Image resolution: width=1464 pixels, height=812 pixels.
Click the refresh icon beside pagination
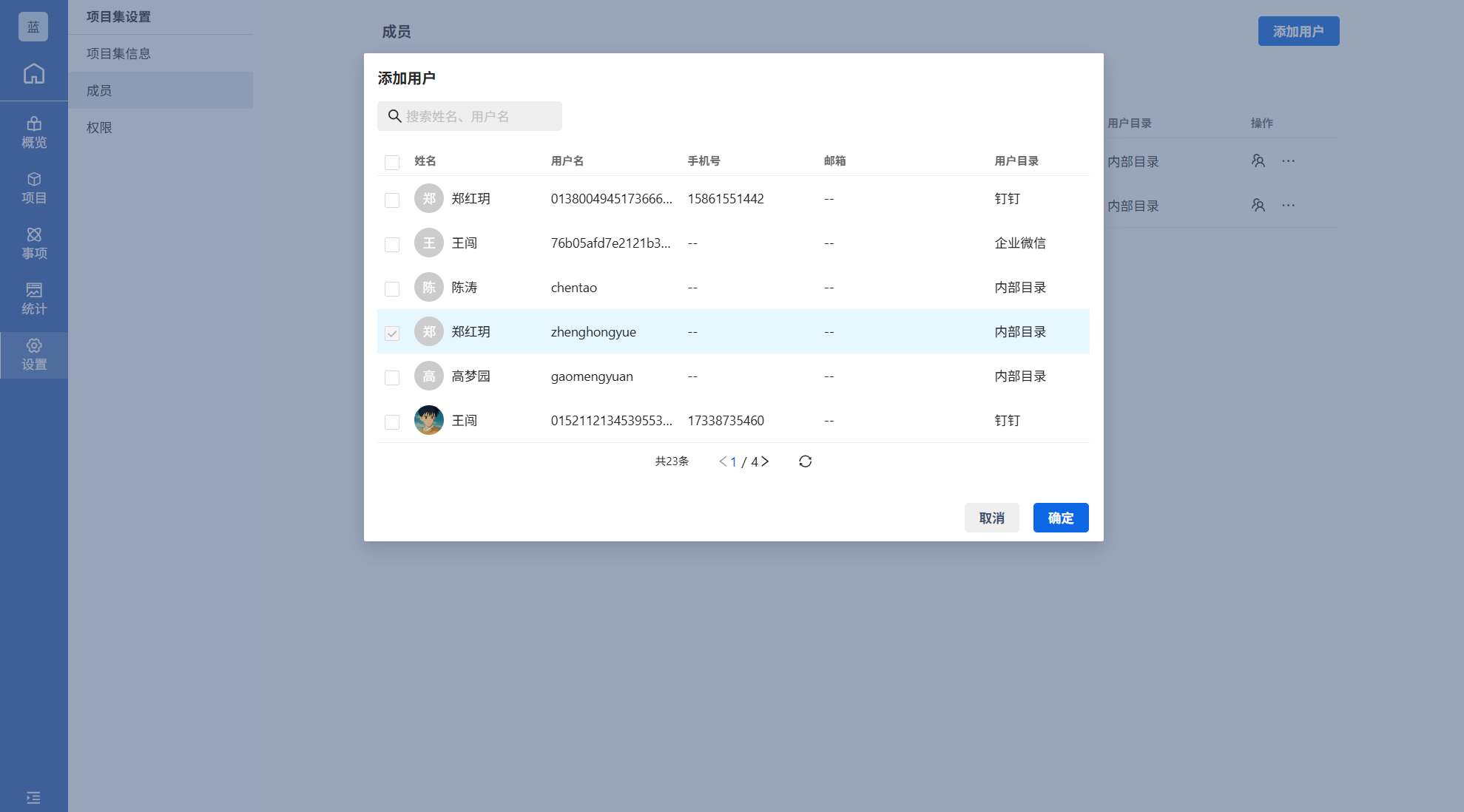(x=806, y=461)
